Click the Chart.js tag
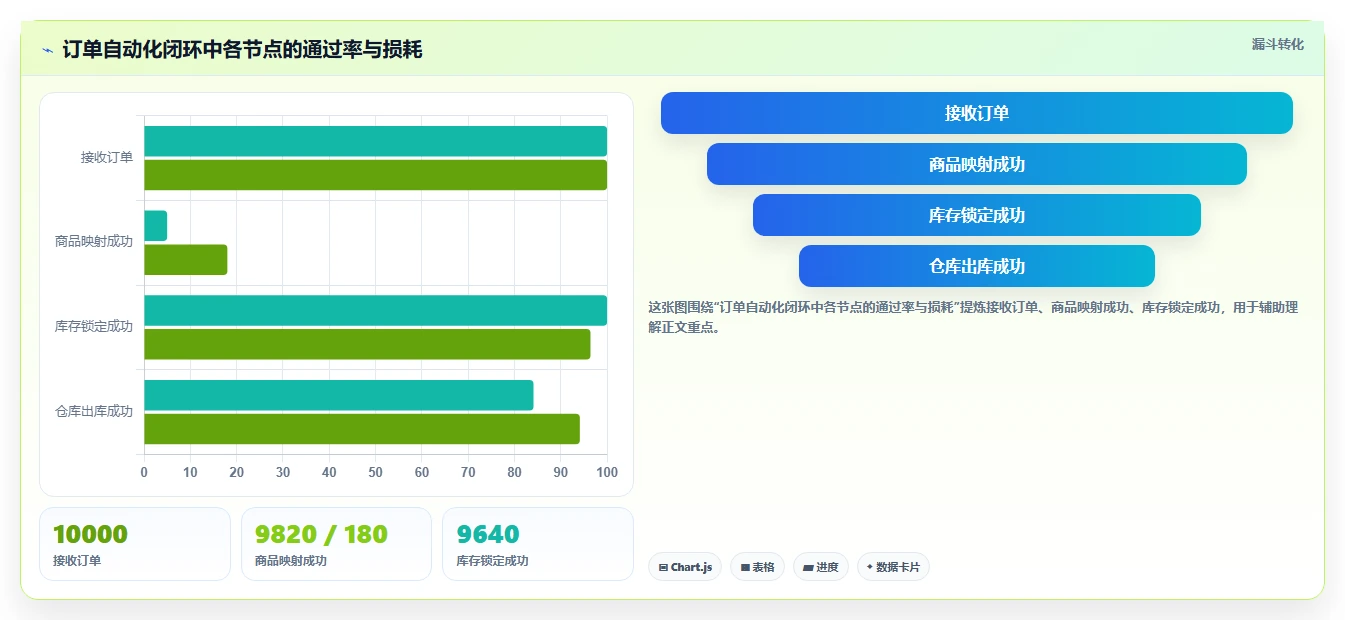This screenshot has height=620, width=1345. point(685,567)
